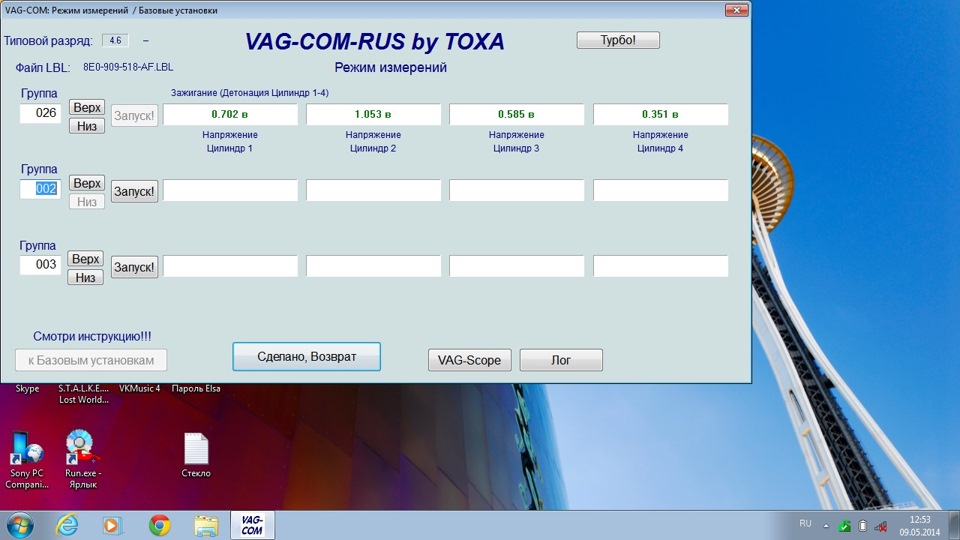
Task: Click Смотри инструкцию!!! text
Action: (92, 336)
